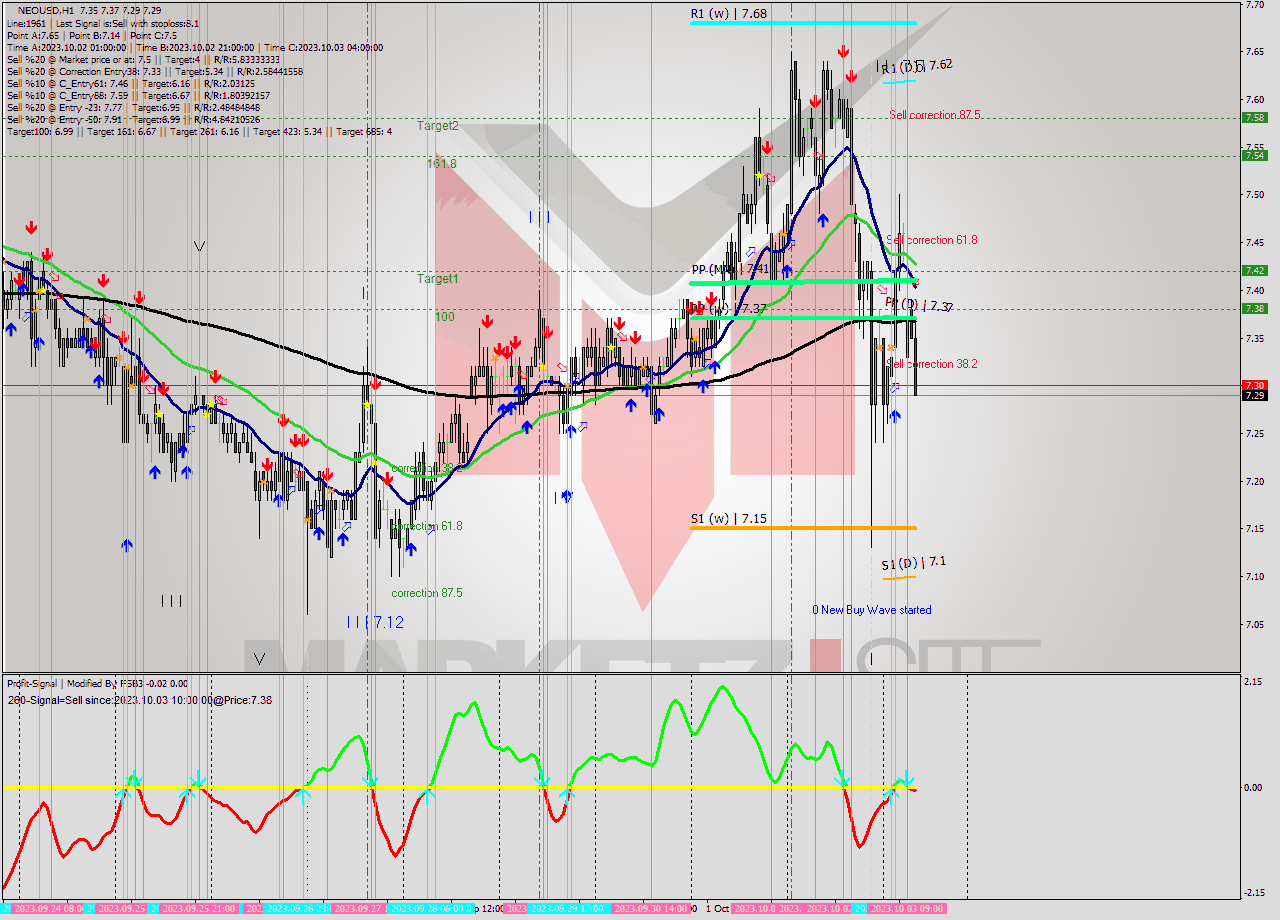Click the '1 Oct' date label
This screenshot has height=920, width=1280.
pos(717,908)
